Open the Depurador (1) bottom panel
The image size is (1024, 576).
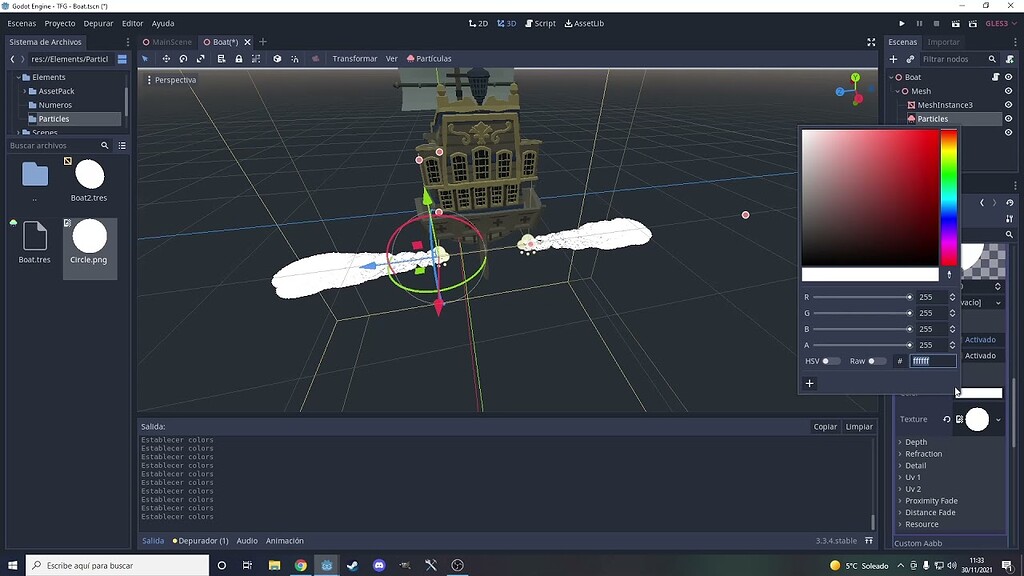[x=200, y=541]
